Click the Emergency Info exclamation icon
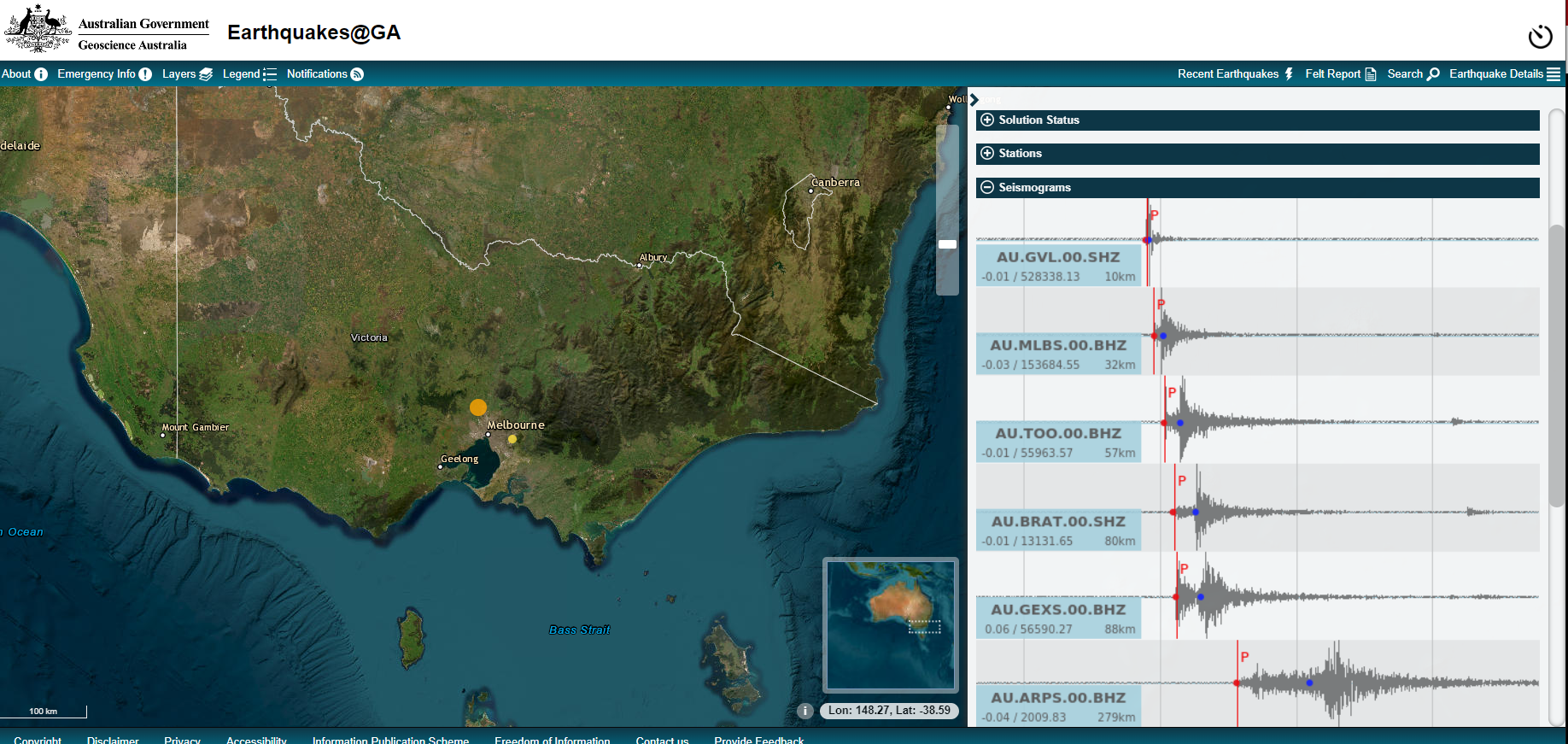 click(145, 74)
